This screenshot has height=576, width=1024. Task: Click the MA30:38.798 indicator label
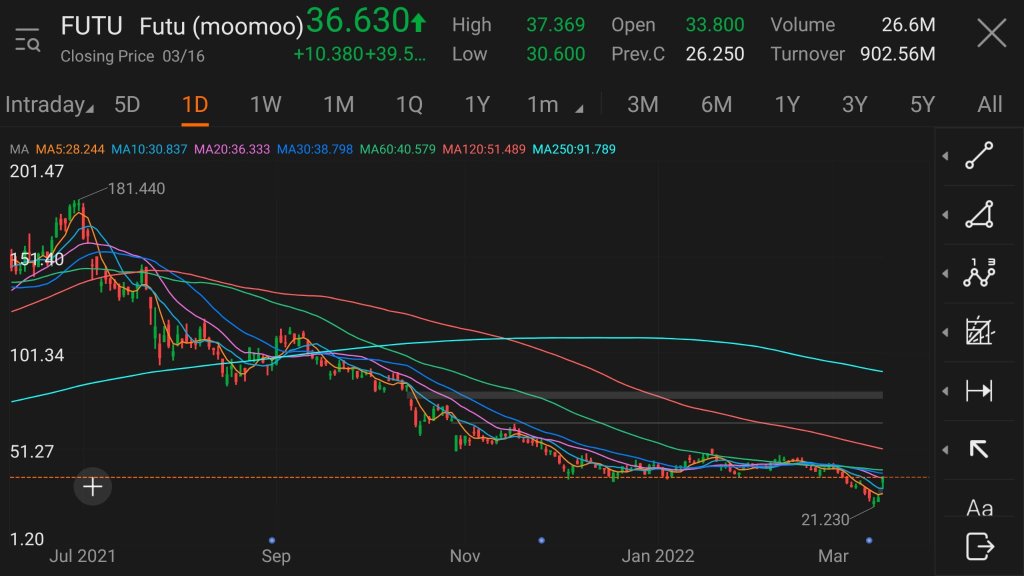315,150
